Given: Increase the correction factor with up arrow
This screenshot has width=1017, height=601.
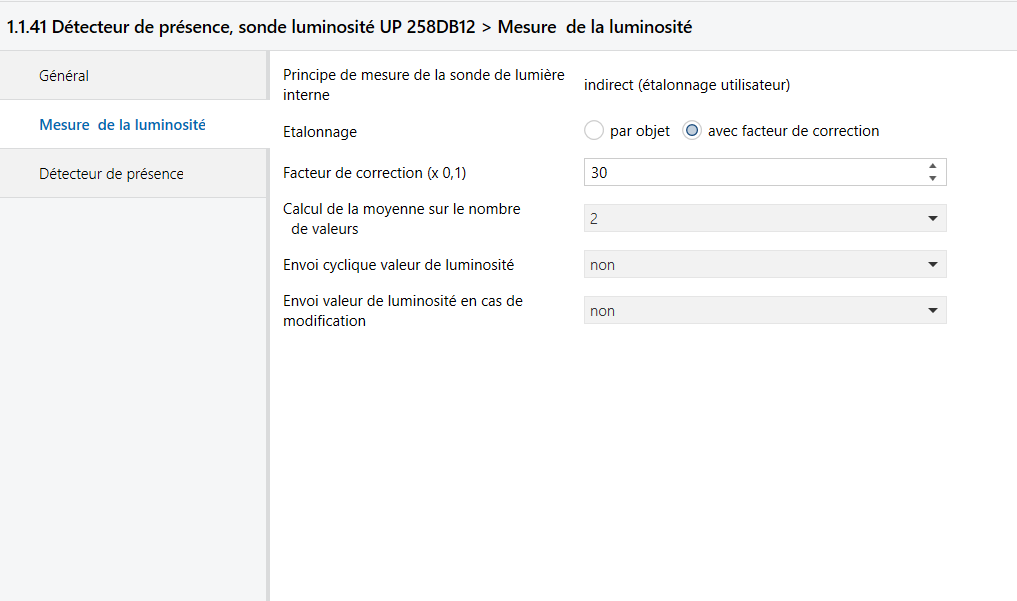Looking at the screenshot, I should pyautogui.click(x=932, y=167).
